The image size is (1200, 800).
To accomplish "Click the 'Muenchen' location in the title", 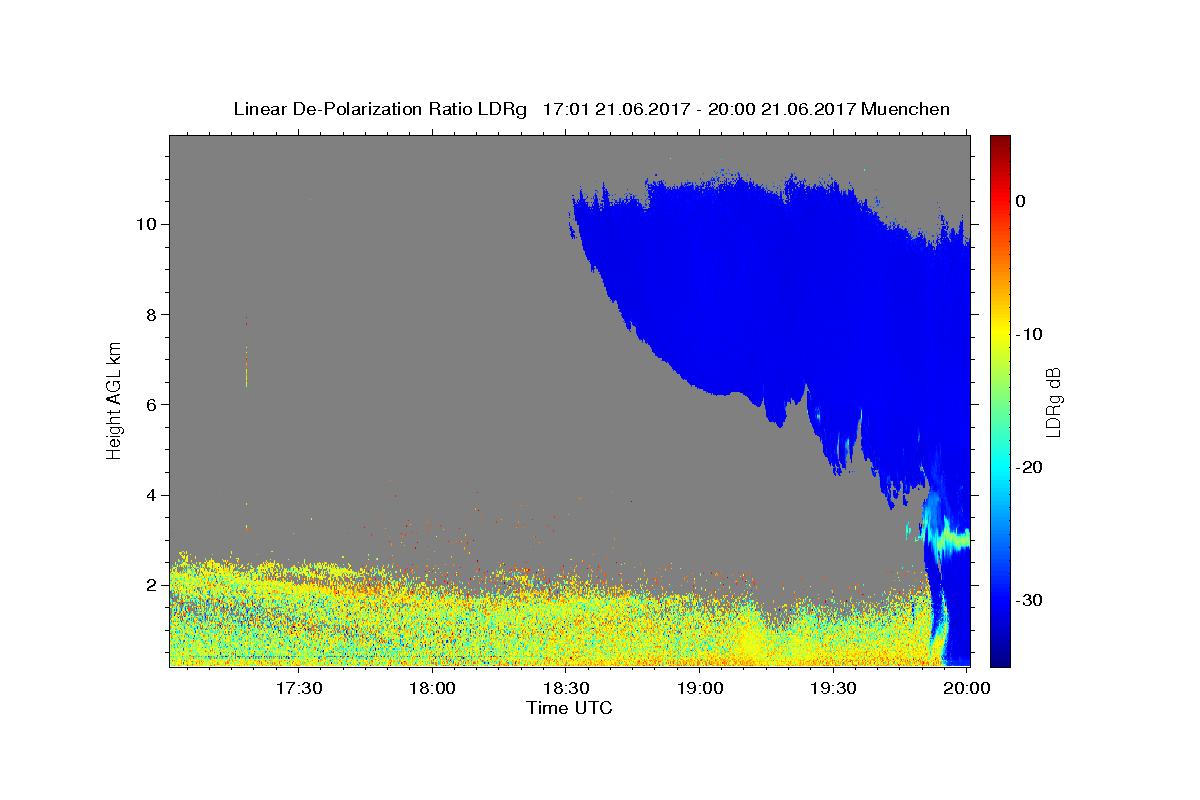I will click(906, 109).
